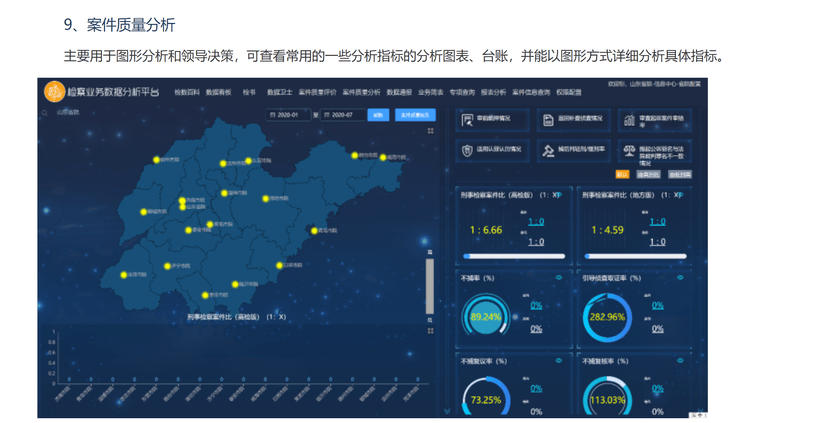Screen dimensions: 828x423
Task: Toggle the eye icon on 刑事检察案件比(高检版) panel
Action: point(559,195)
